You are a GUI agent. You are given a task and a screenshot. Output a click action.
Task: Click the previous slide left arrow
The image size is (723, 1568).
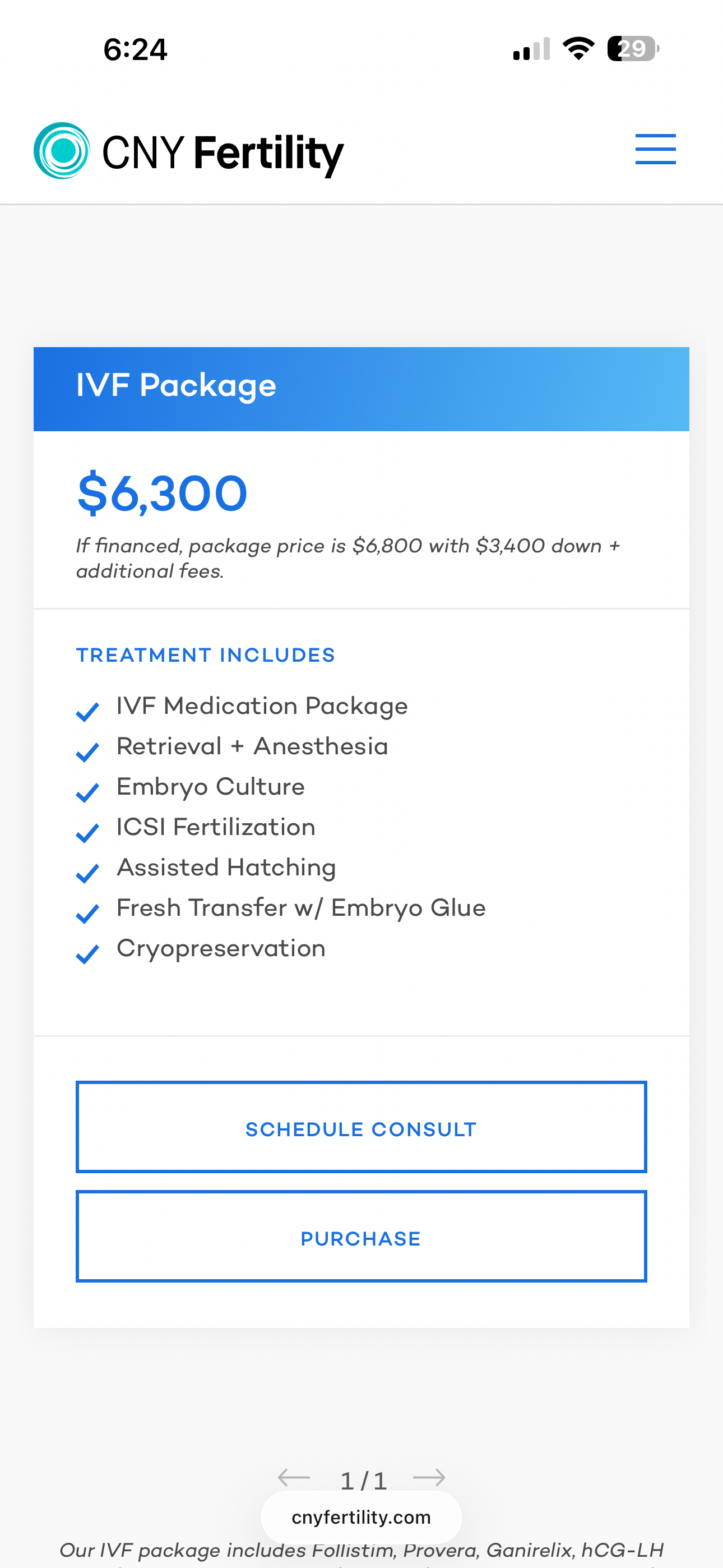(x=294, y=1477)
